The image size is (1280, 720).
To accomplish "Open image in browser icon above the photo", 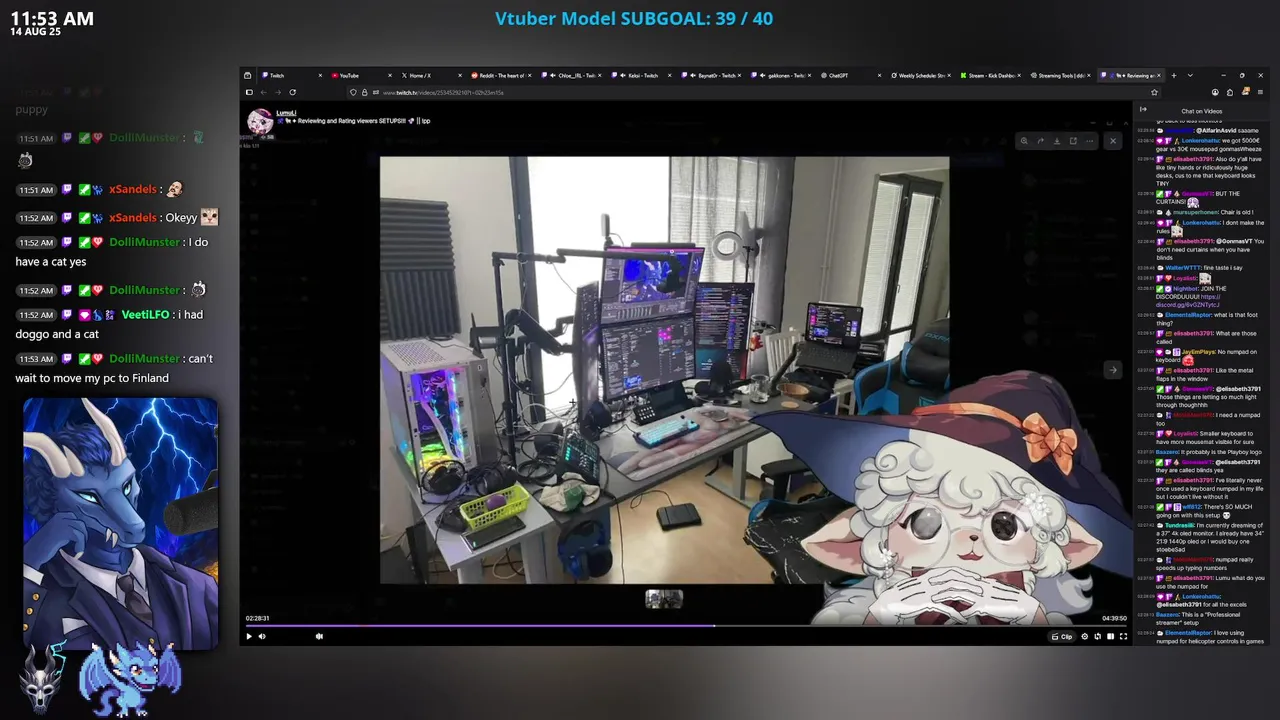I will click(1073, 141).
